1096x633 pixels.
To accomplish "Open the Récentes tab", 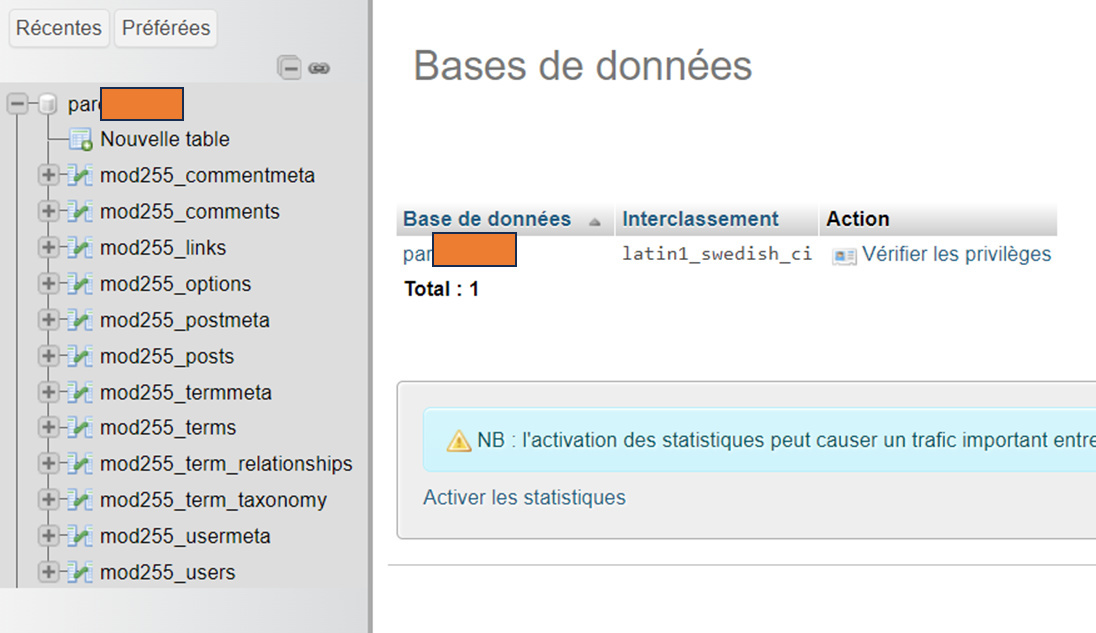I will pos(59,28).
